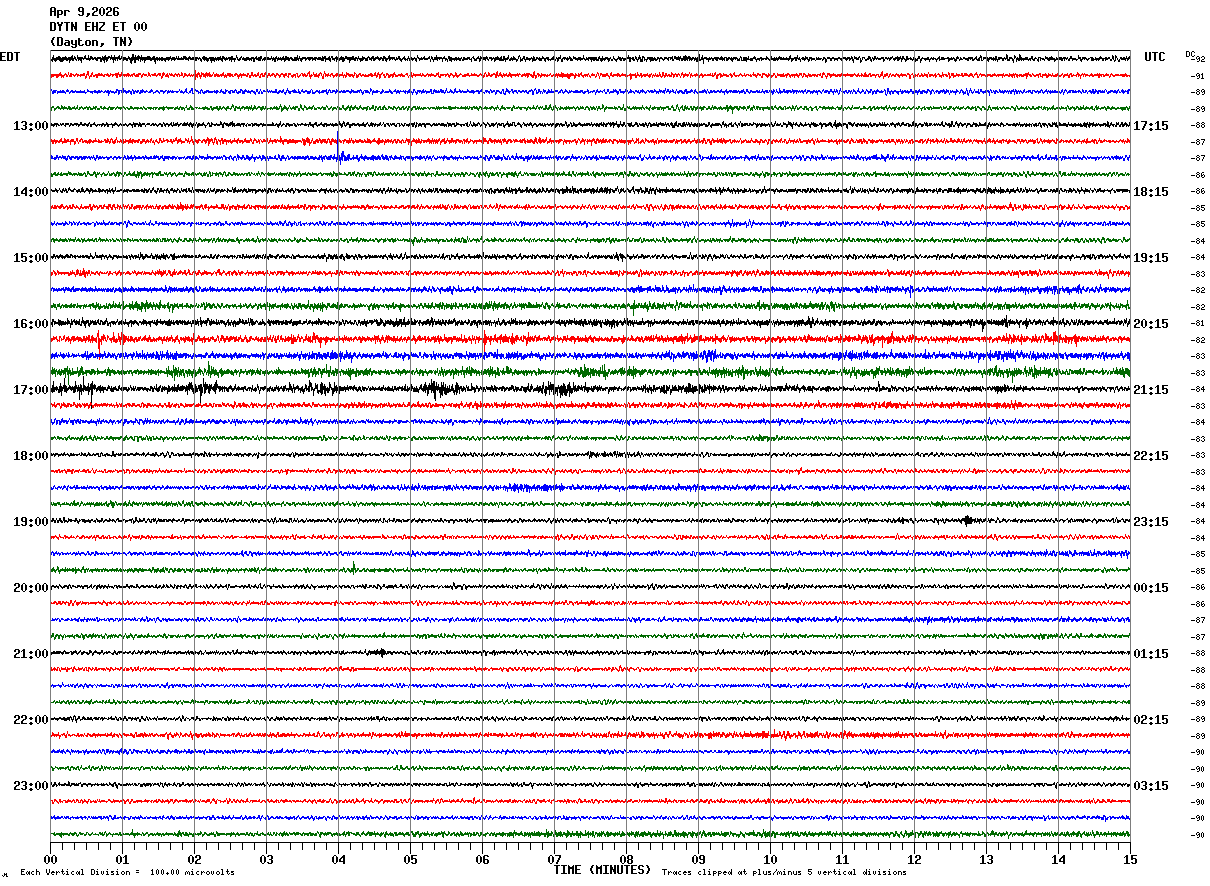Select the 23:00 EDT time label

coord(31,786)
